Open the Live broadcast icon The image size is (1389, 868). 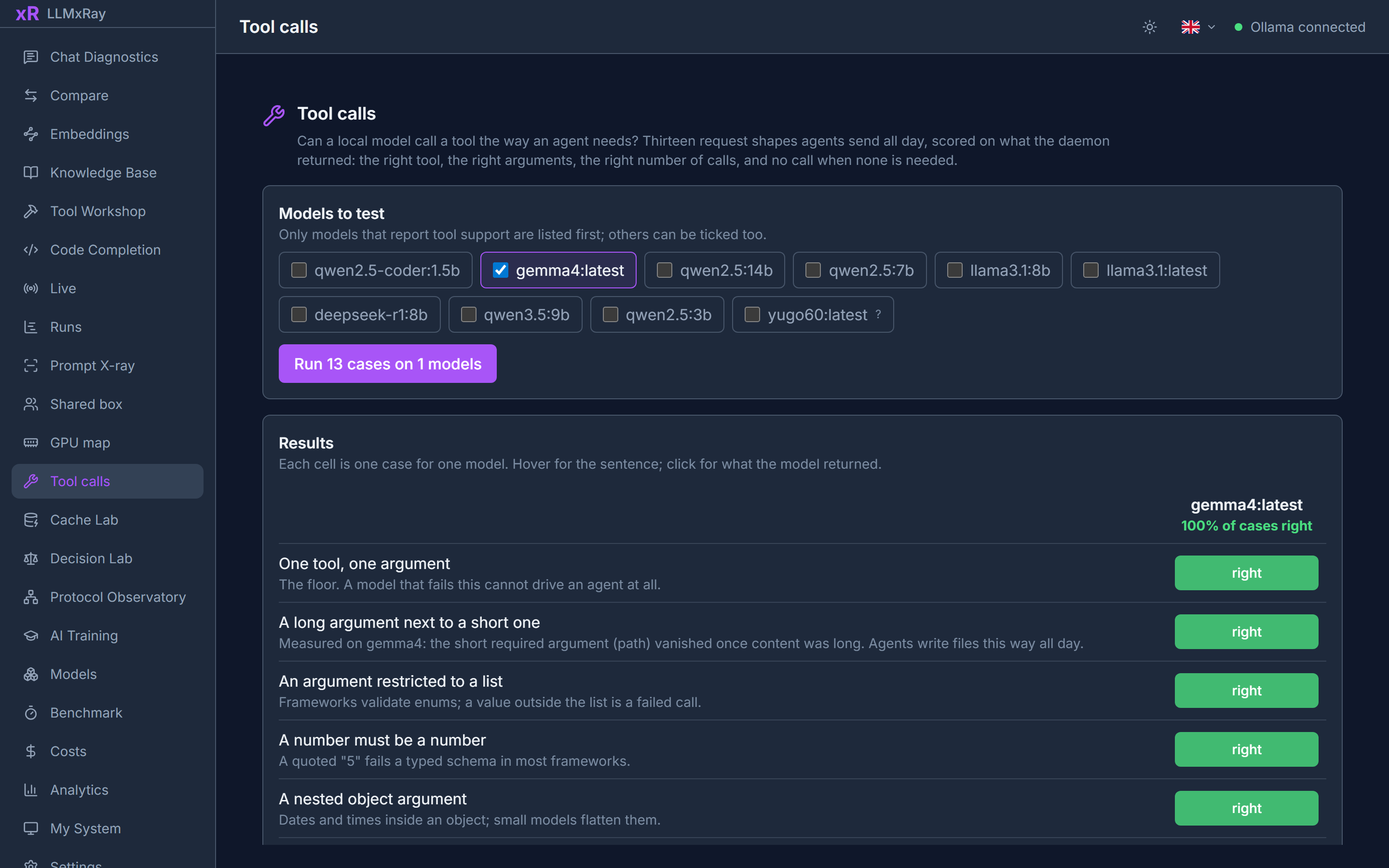coord(31,288)
